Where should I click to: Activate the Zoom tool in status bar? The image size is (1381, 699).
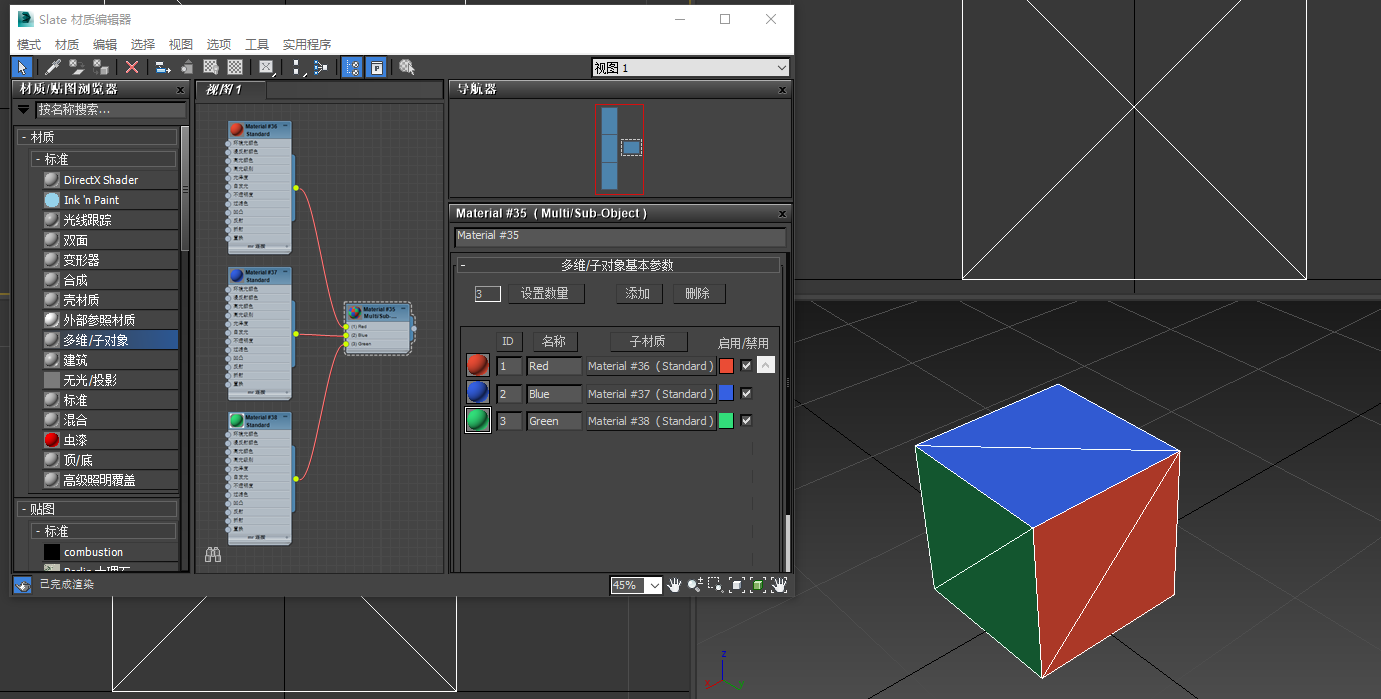click(695, 584)
